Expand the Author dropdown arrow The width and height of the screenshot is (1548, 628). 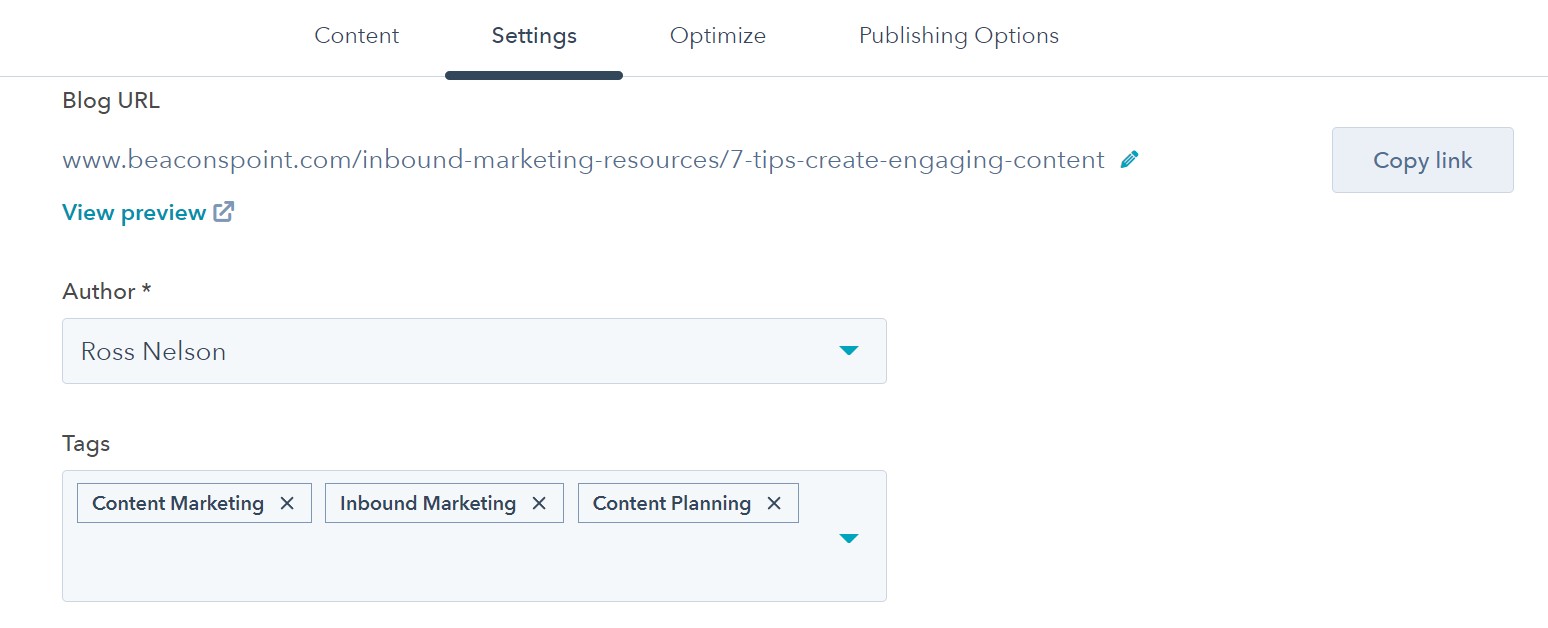pyautogui.click(x=849, y=351)
